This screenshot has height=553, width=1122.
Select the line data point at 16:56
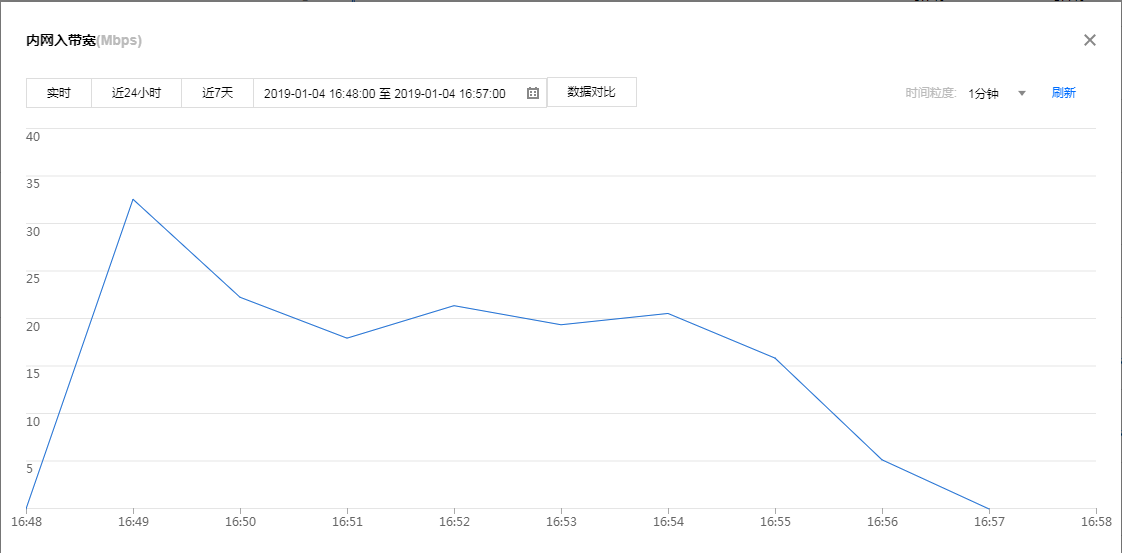pos(882,460)
